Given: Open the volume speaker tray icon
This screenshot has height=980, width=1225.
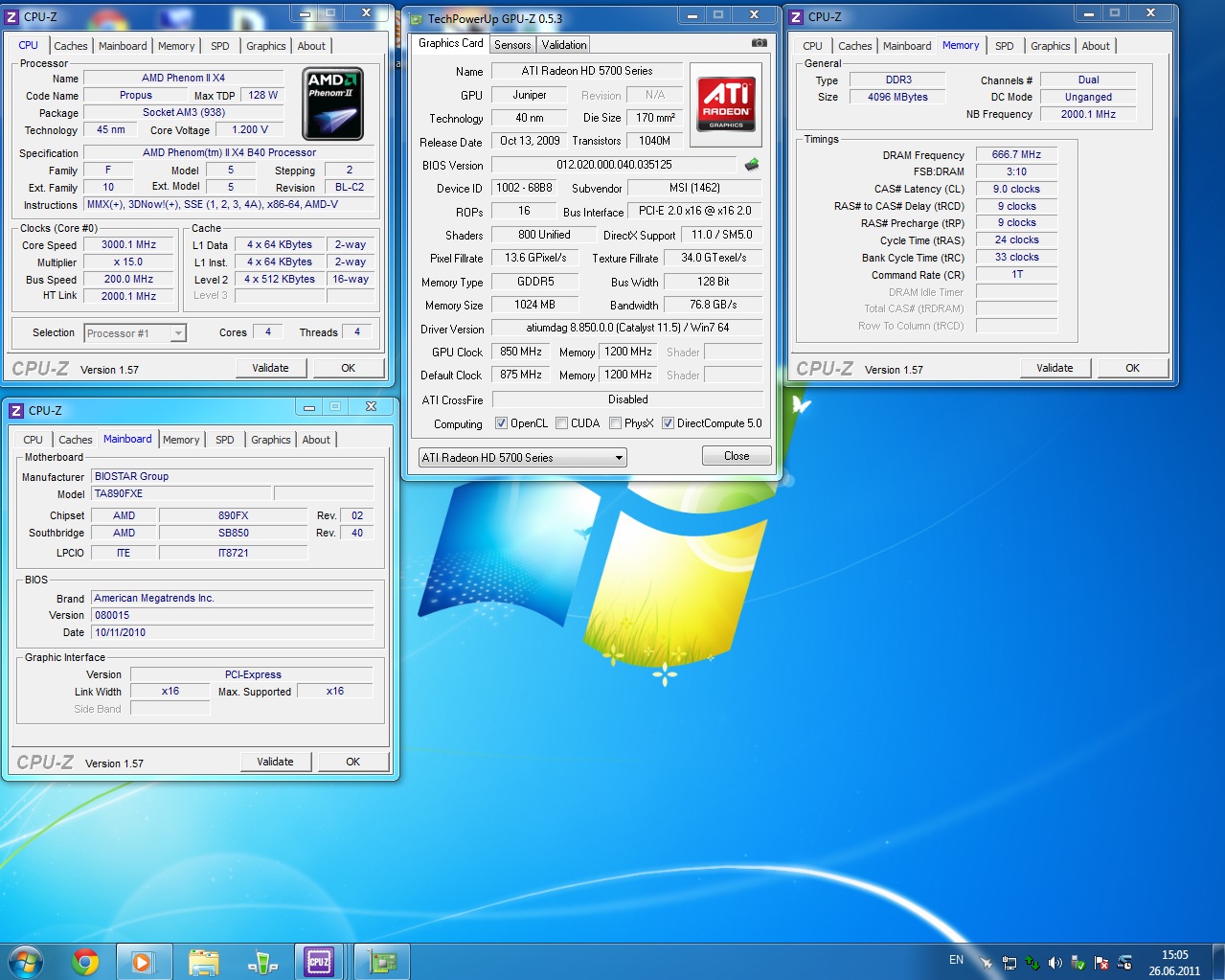Looking at the screenshot, I should [x=1055, y=963].
